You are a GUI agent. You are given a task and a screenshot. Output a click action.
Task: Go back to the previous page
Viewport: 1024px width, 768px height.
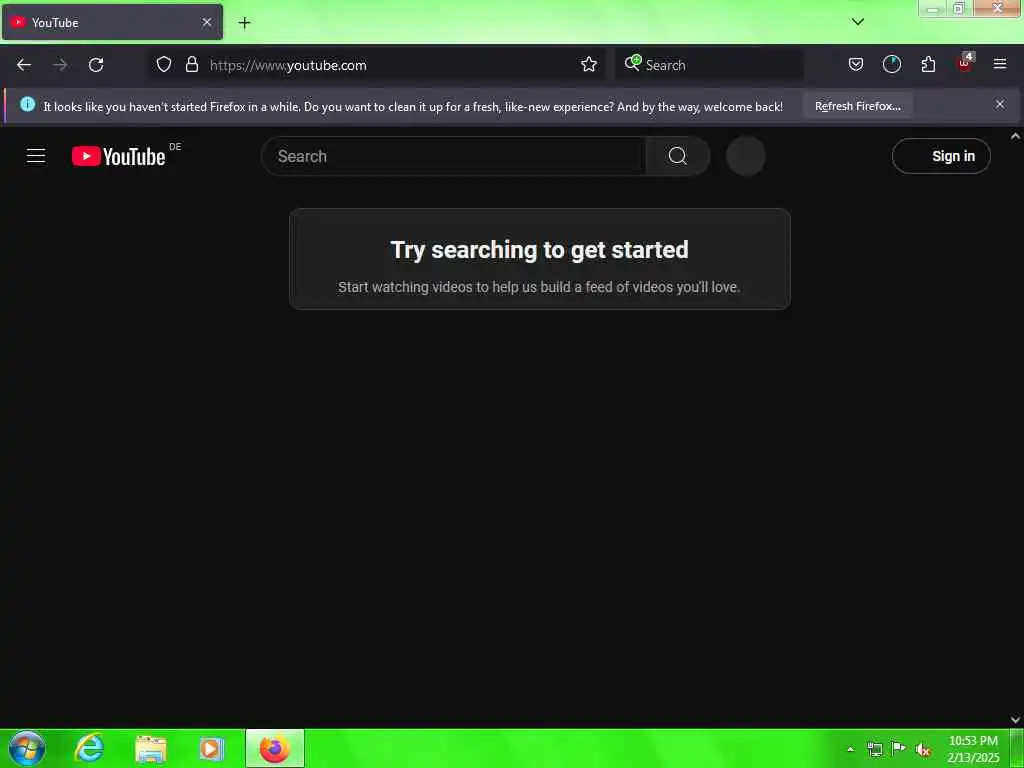click(x=24, y=65)
